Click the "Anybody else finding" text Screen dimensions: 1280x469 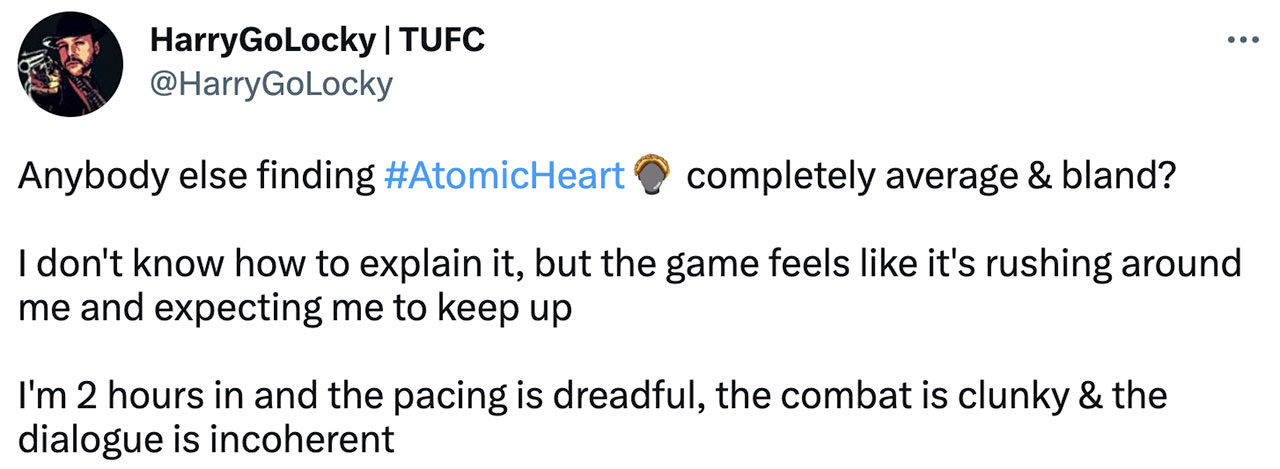pos(196,177)
